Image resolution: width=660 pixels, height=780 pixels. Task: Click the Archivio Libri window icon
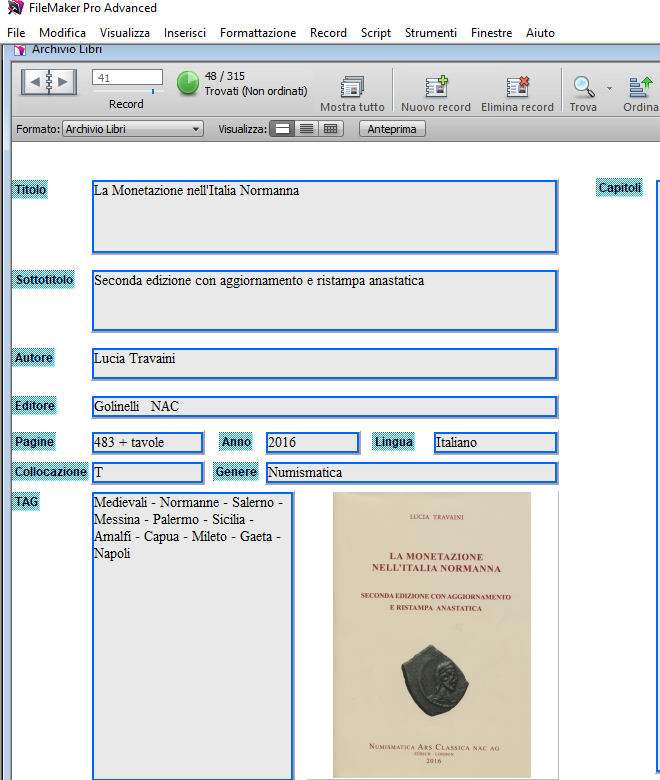(19, 50)
